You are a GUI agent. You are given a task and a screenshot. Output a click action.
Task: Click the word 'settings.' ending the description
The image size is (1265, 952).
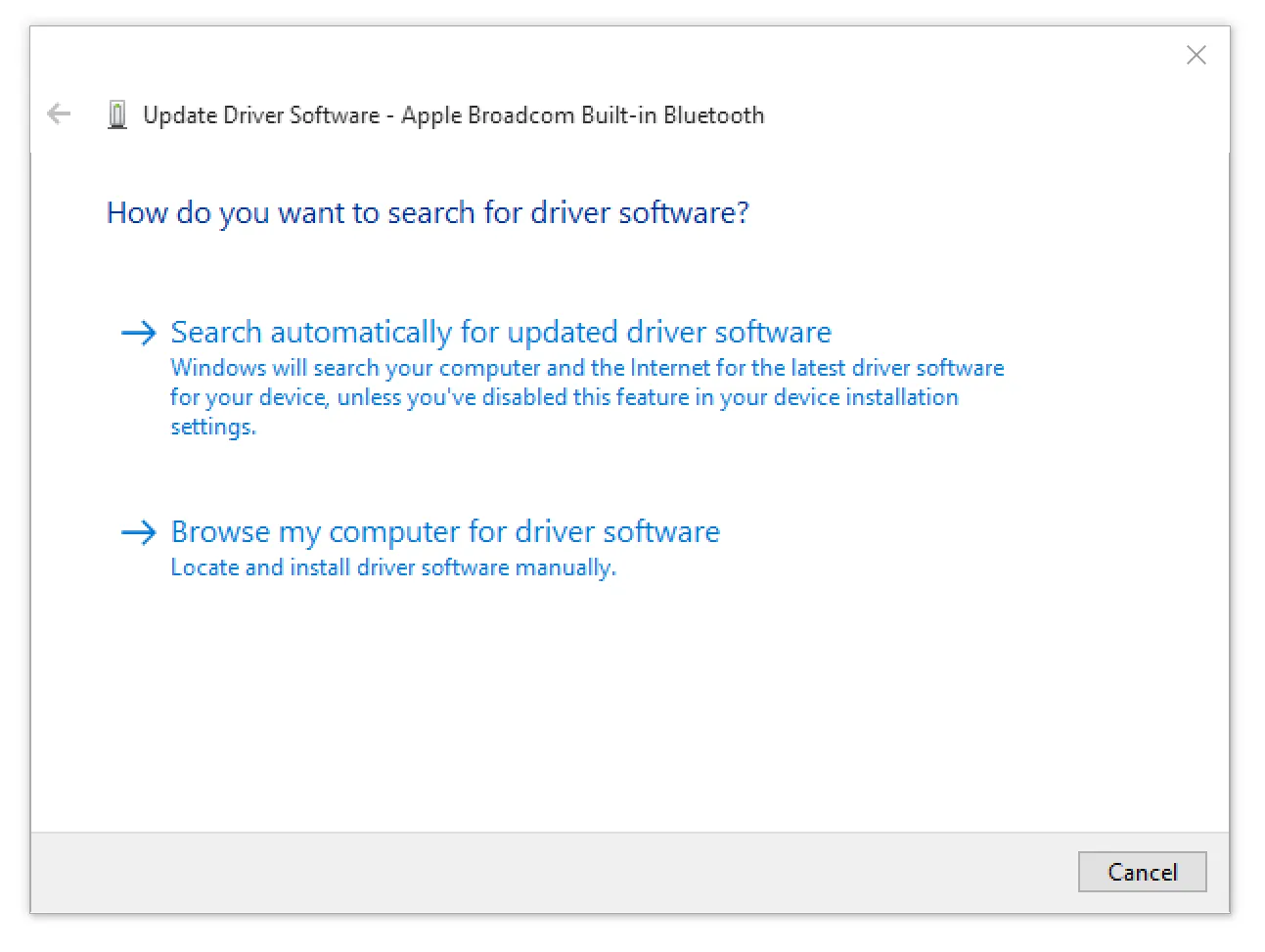click(x=213, y=428)
